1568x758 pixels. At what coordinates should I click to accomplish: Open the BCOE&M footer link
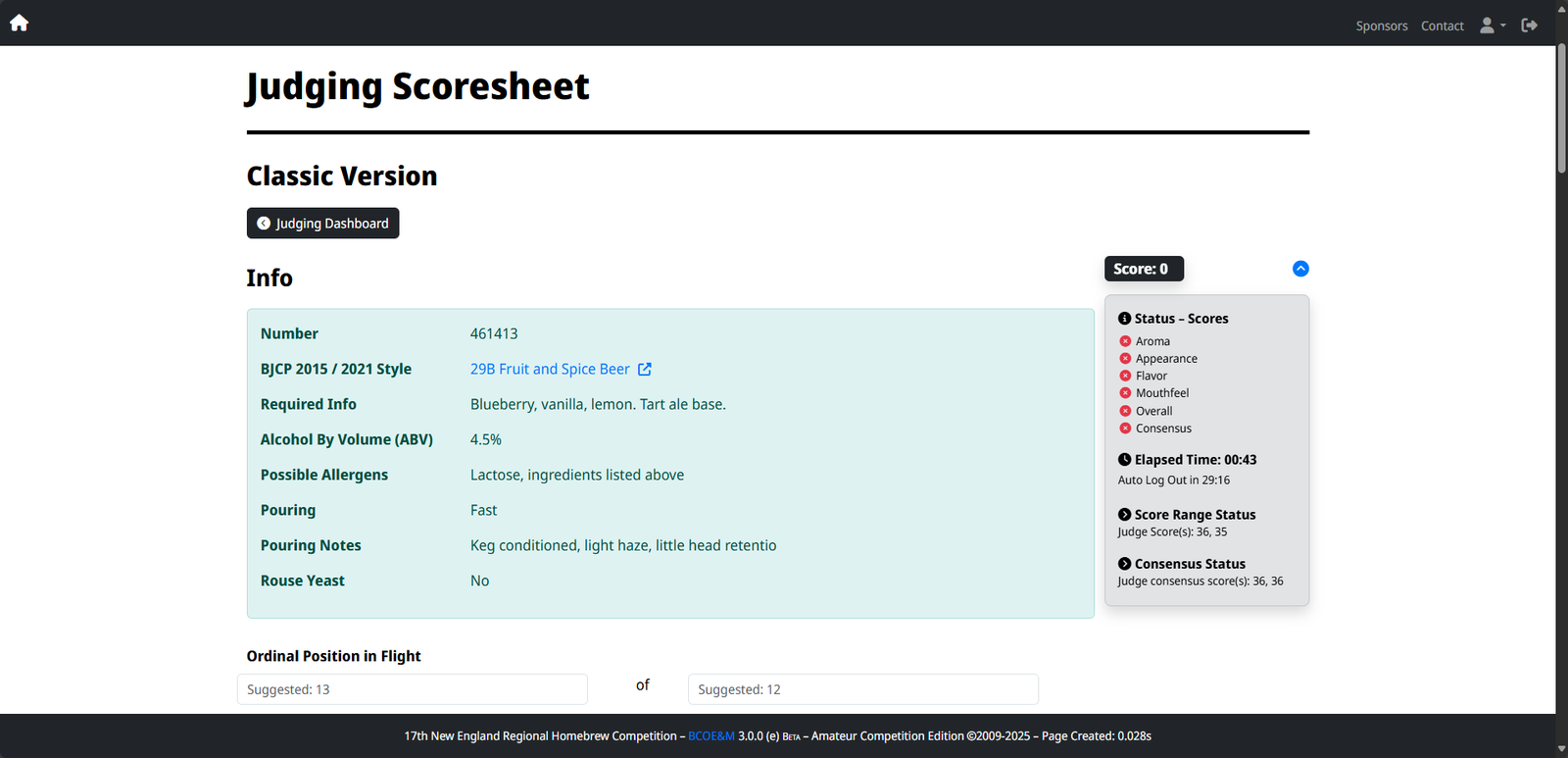pyautogui.click(x=711, y=736)
